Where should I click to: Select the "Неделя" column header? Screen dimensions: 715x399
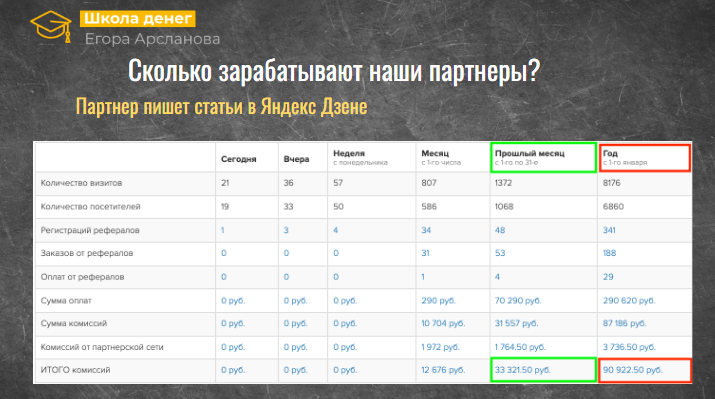click(349, 154)
